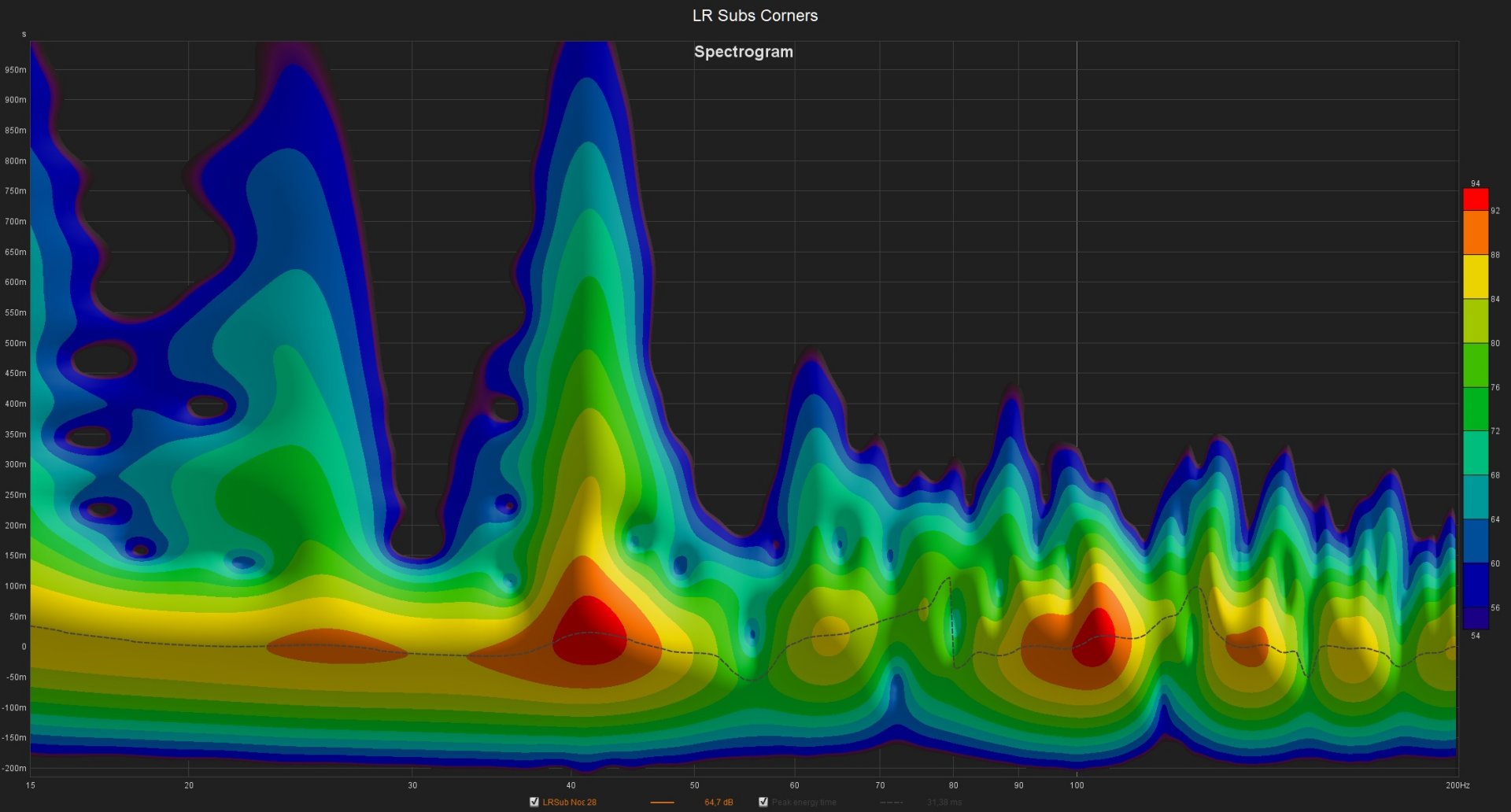
Task: Click the 31,38 ms peak energy value
Action: click(944, 803)
